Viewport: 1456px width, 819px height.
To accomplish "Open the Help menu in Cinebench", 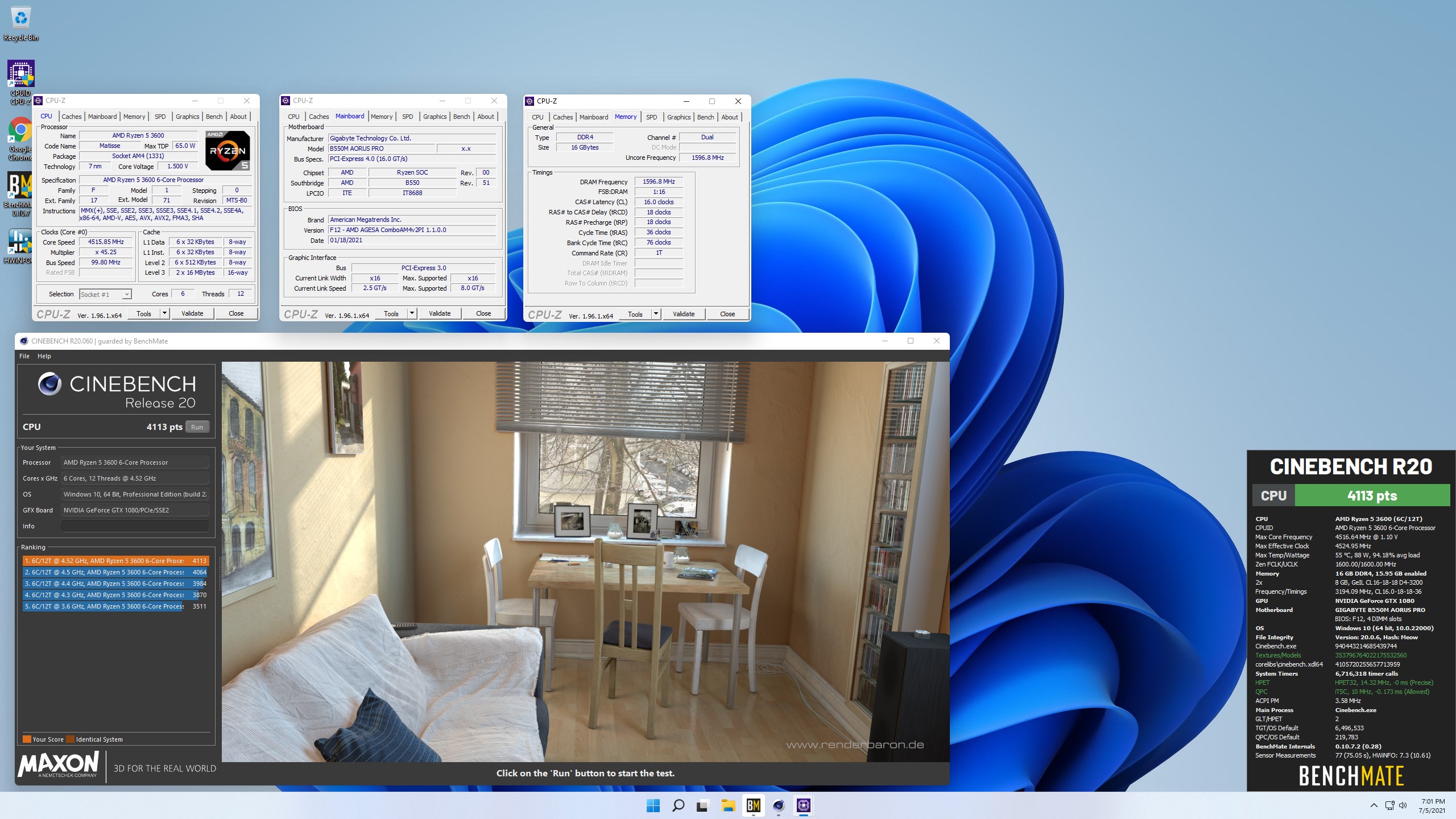I will click(x=44, y=356).
